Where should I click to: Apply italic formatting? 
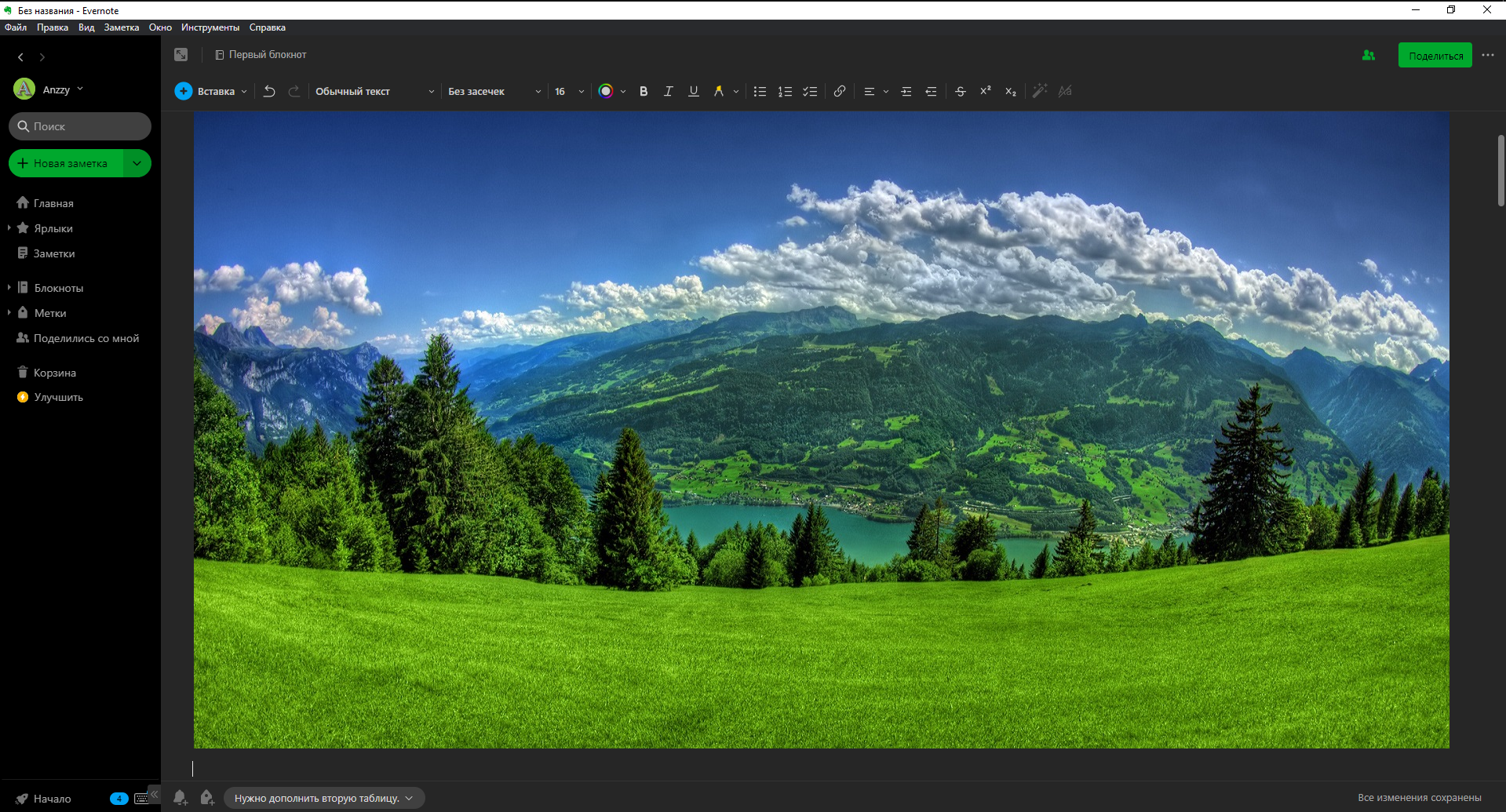668,91
